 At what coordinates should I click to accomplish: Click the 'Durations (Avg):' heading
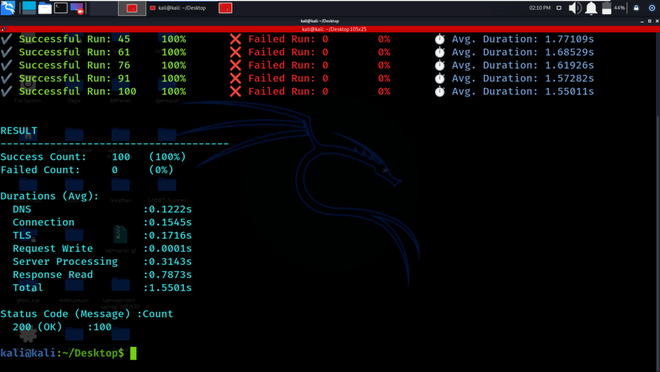coord(50,196)
